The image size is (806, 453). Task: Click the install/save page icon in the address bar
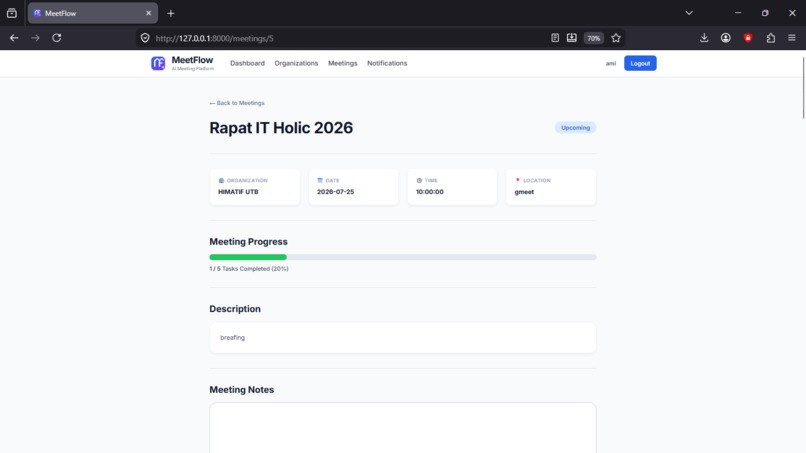(x=572, y=38)
